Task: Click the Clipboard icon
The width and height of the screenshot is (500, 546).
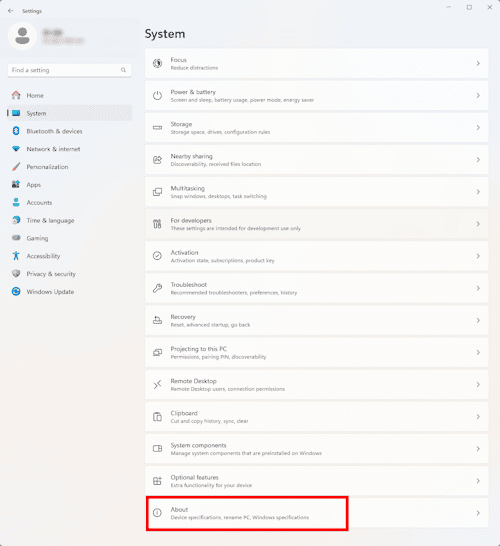Action: point(157,417)
